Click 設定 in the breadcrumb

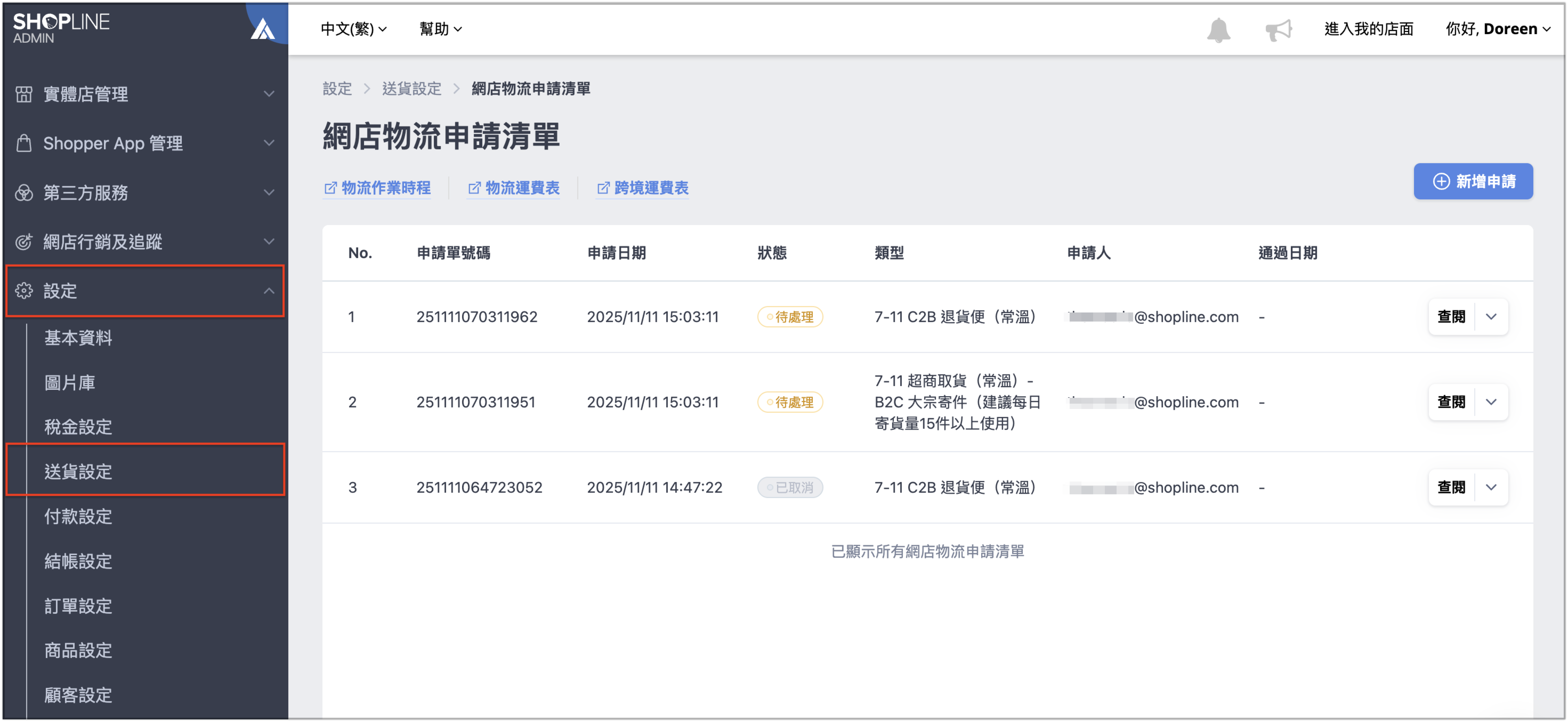[337, 89]
